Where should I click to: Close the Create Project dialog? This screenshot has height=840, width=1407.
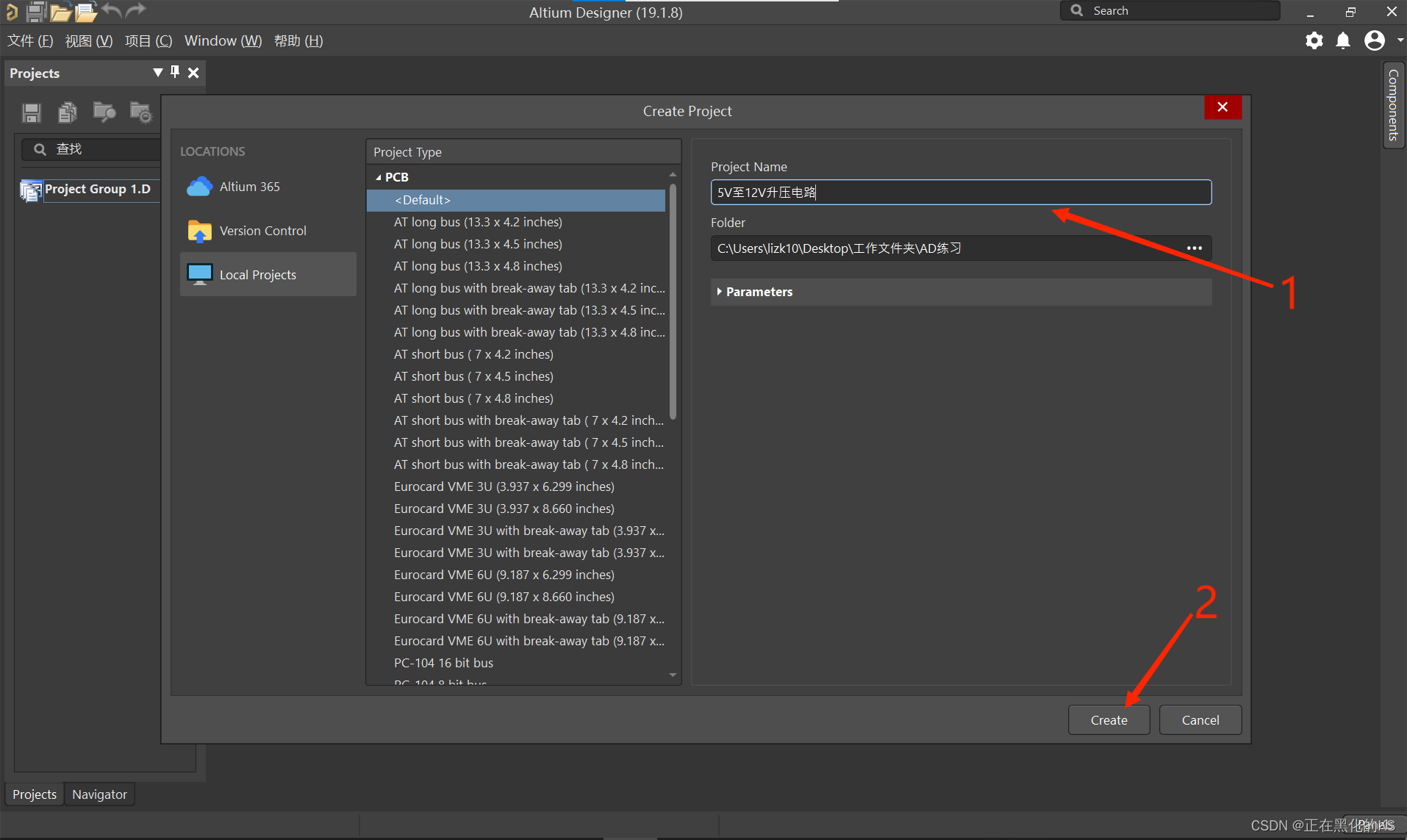click(x=1222, y=107)
